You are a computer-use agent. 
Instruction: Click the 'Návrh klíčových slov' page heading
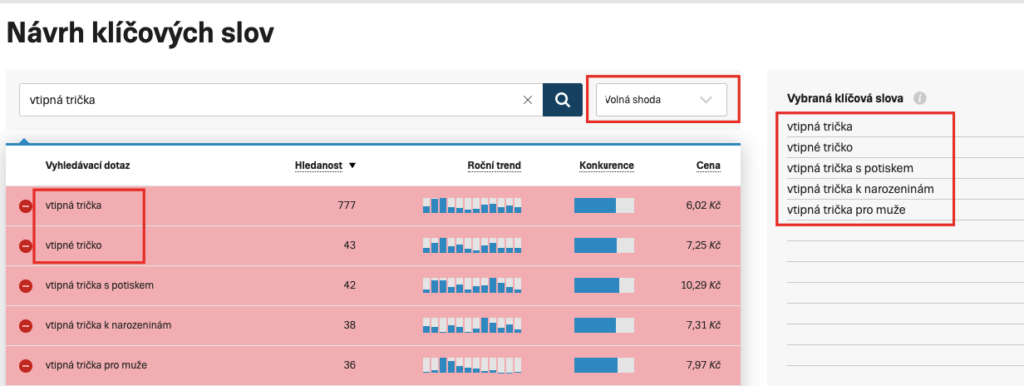pos(140,34)
